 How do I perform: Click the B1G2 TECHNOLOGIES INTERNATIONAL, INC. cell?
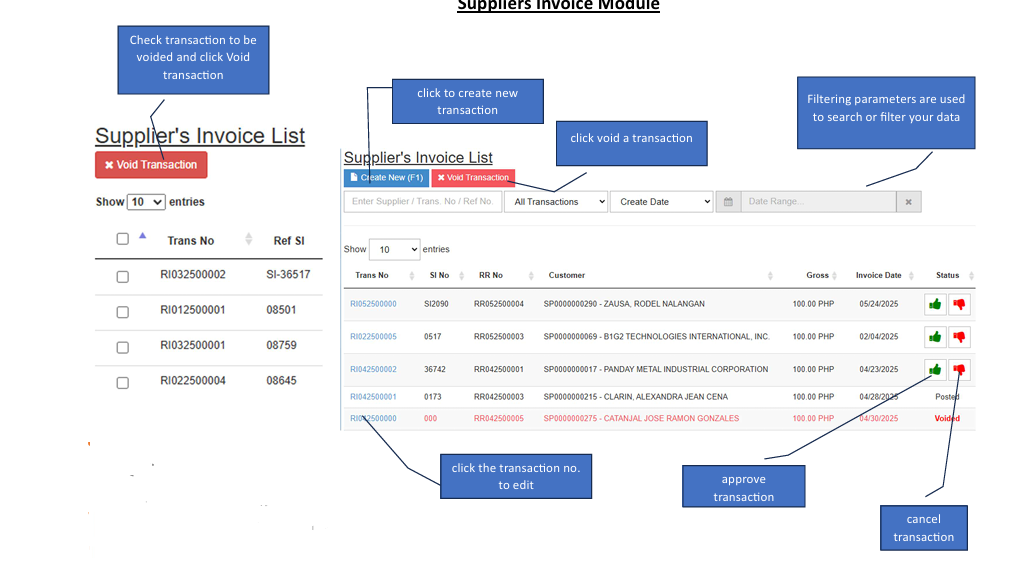click(x=656, y=336)
